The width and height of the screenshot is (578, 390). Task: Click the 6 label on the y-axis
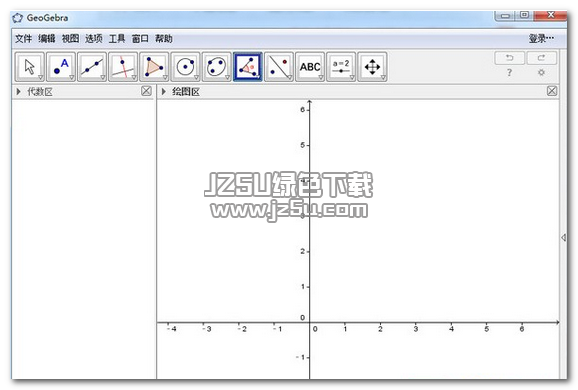[303, 109]
